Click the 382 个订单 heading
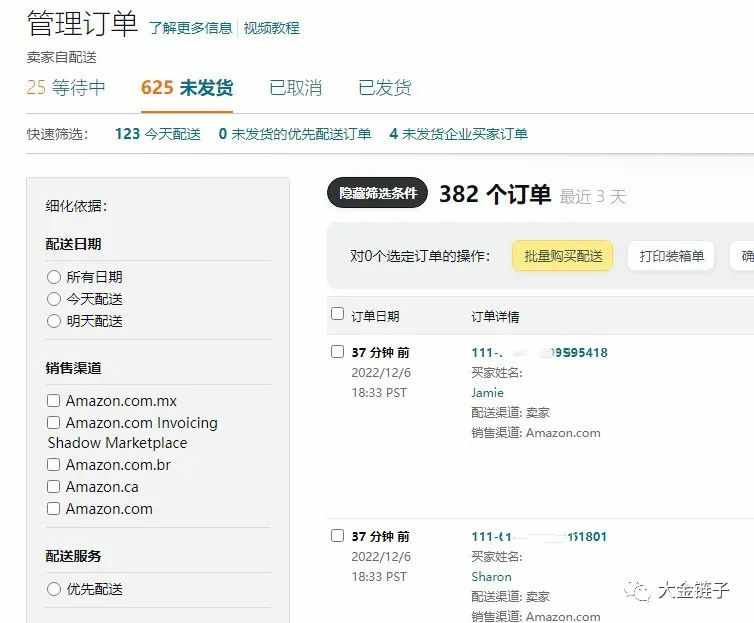 click(x=495, y=195)
